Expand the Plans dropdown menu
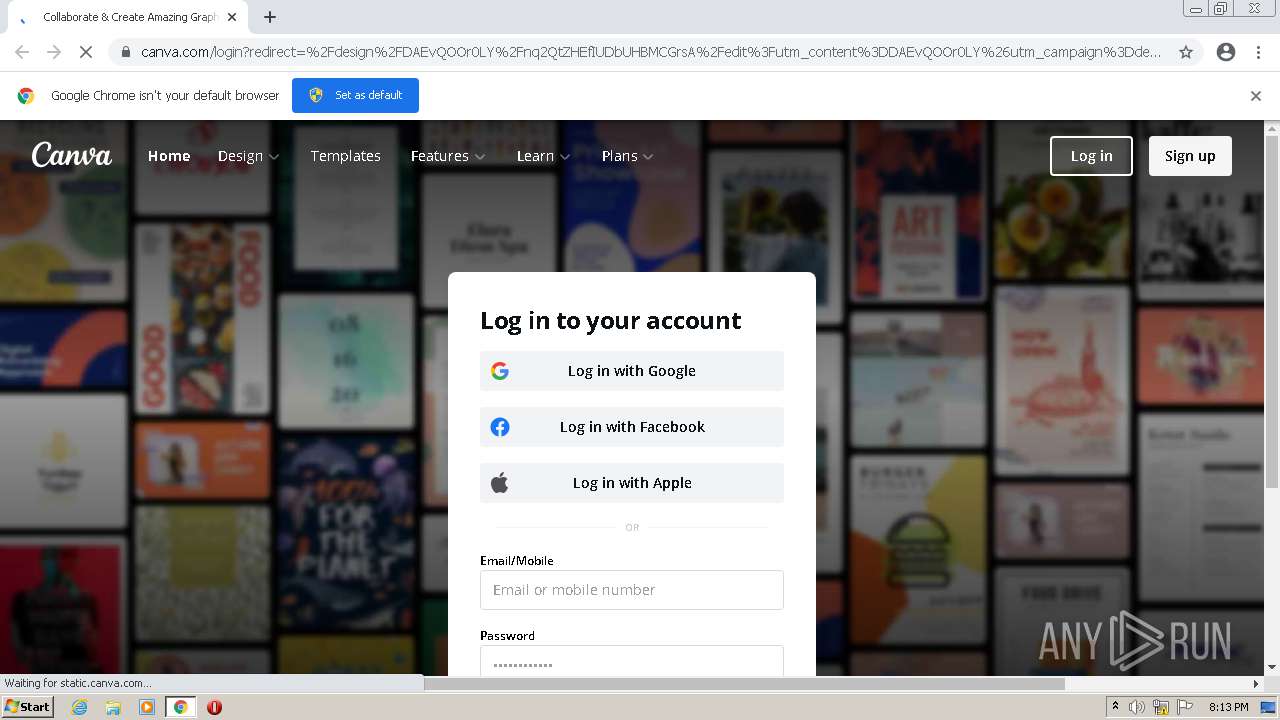This screenshot has height=720, width=1280. pos(627,156)
